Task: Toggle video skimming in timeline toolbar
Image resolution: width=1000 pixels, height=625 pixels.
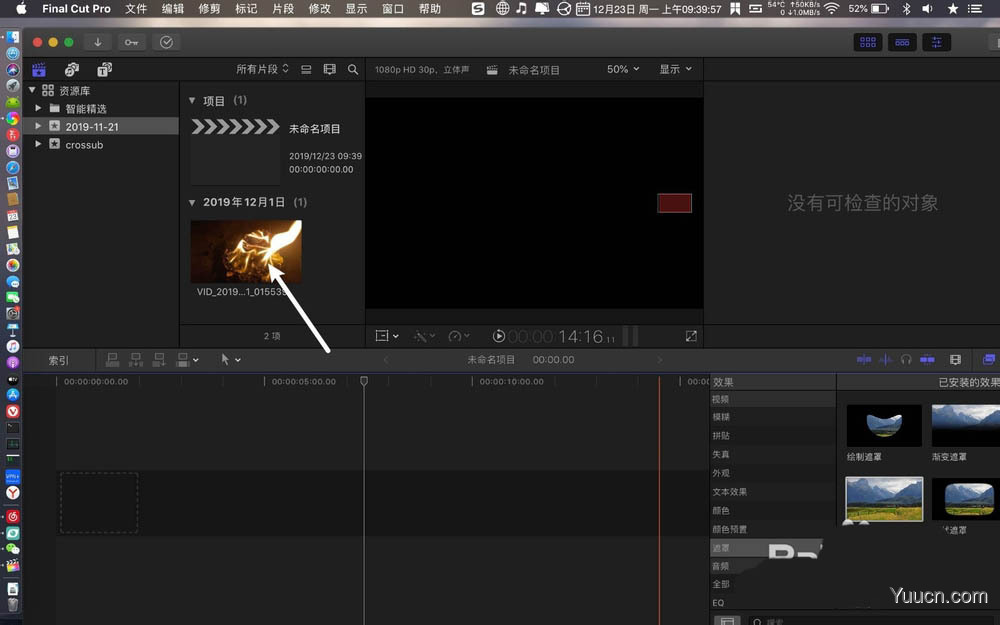Action: tap(864, 360)
